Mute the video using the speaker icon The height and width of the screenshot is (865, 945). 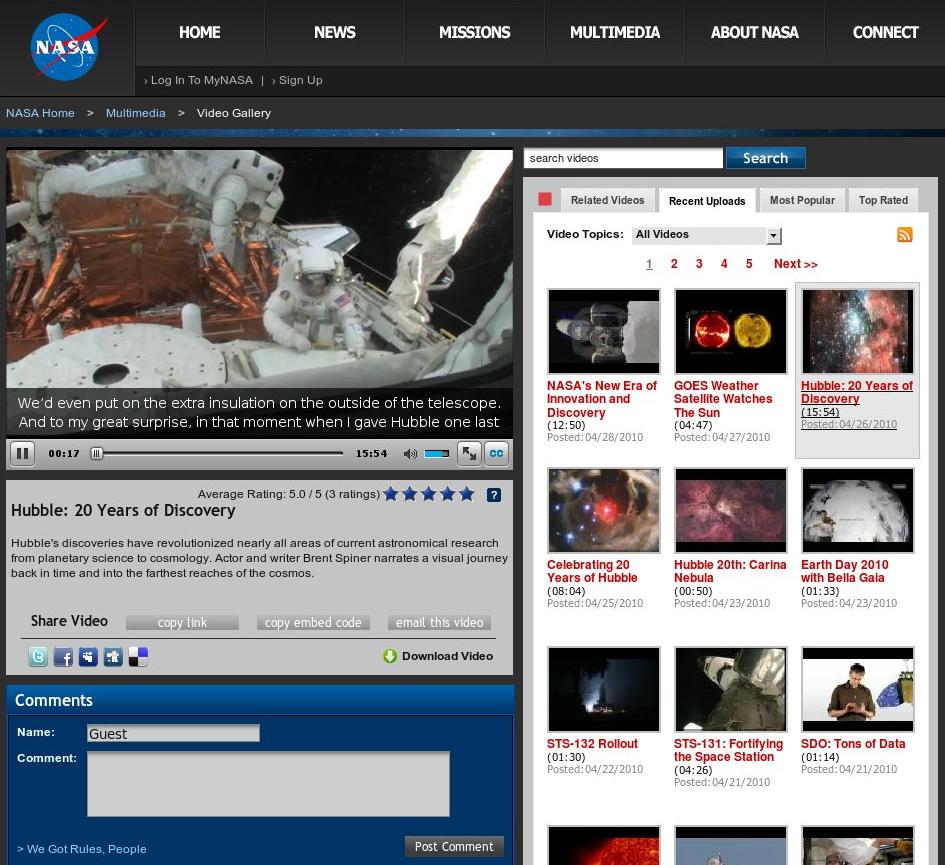point(410,454)
